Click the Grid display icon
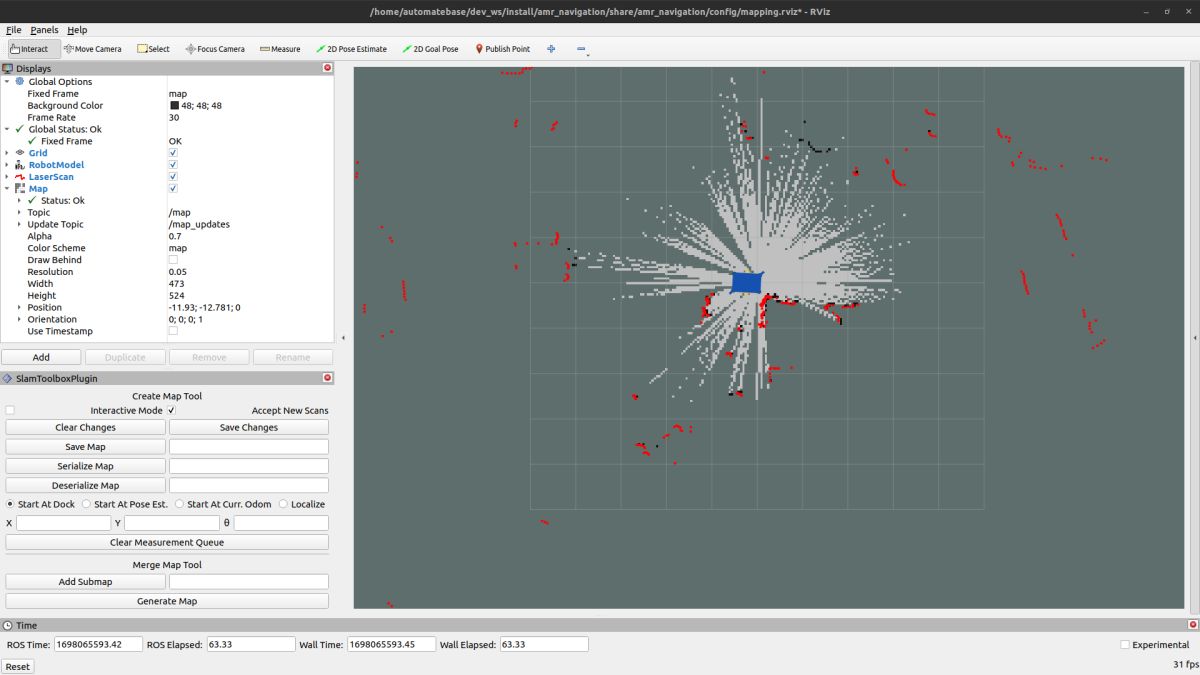The height and width of the screenshot is (675, 1200). coord(20,153)
